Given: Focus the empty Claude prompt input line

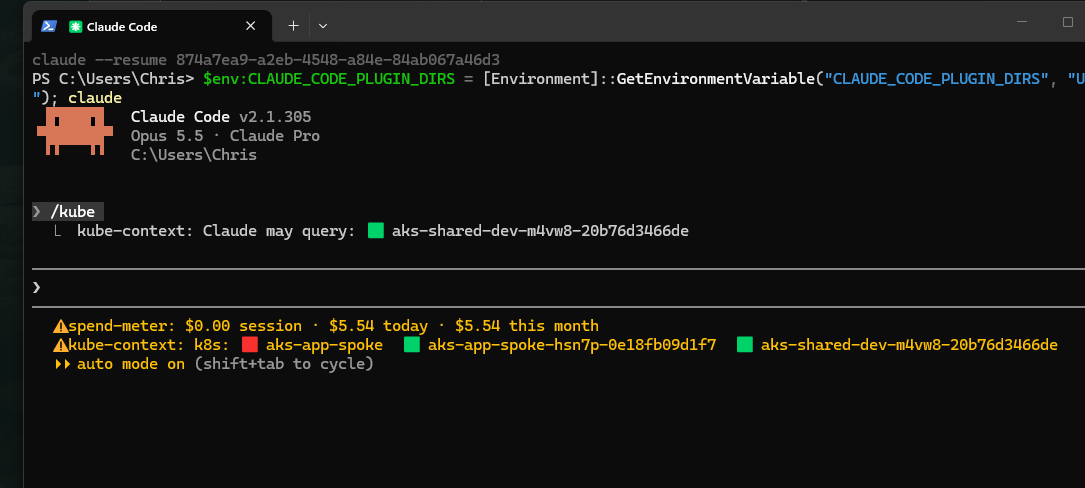Looking at the screenshot, I should coord(558,287).
